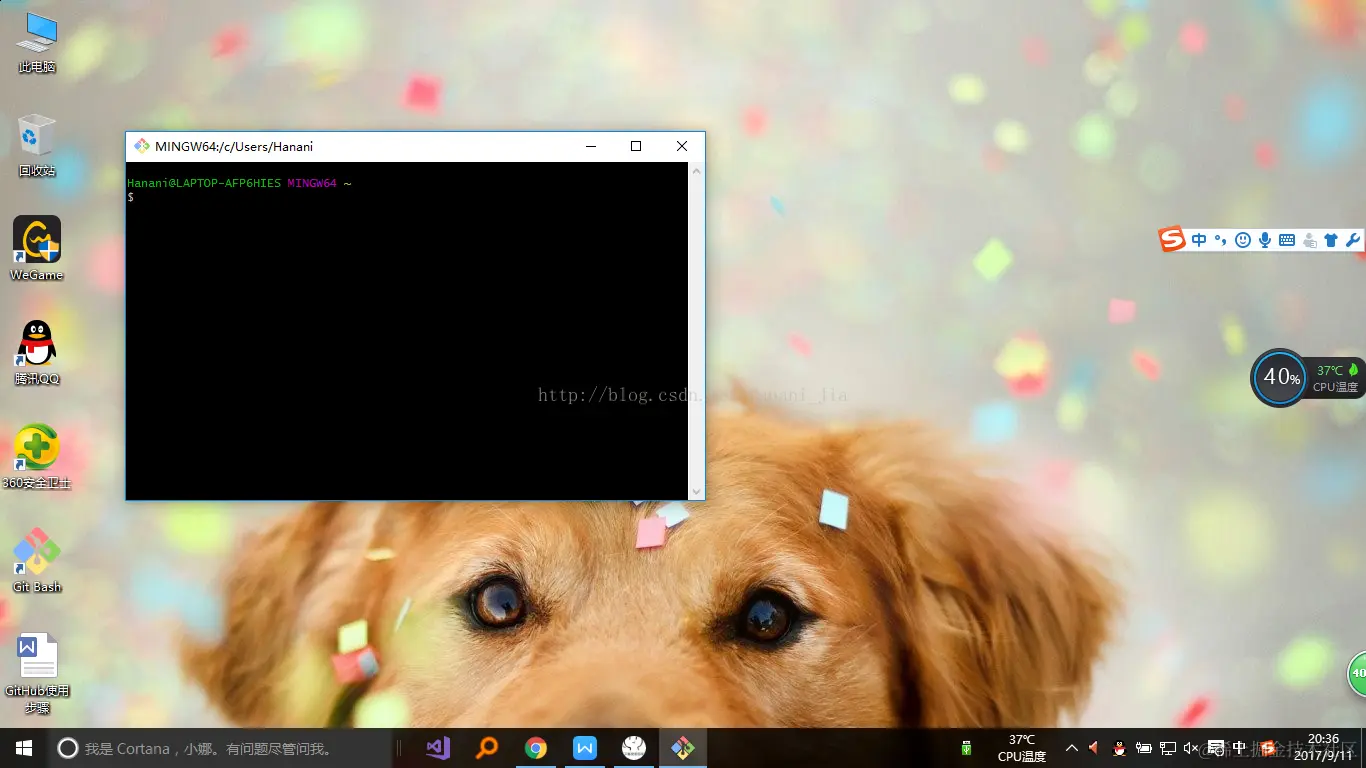Click the partial green circle at screen edge
The image size is (1366, 768).
(x=1357, y=673)
